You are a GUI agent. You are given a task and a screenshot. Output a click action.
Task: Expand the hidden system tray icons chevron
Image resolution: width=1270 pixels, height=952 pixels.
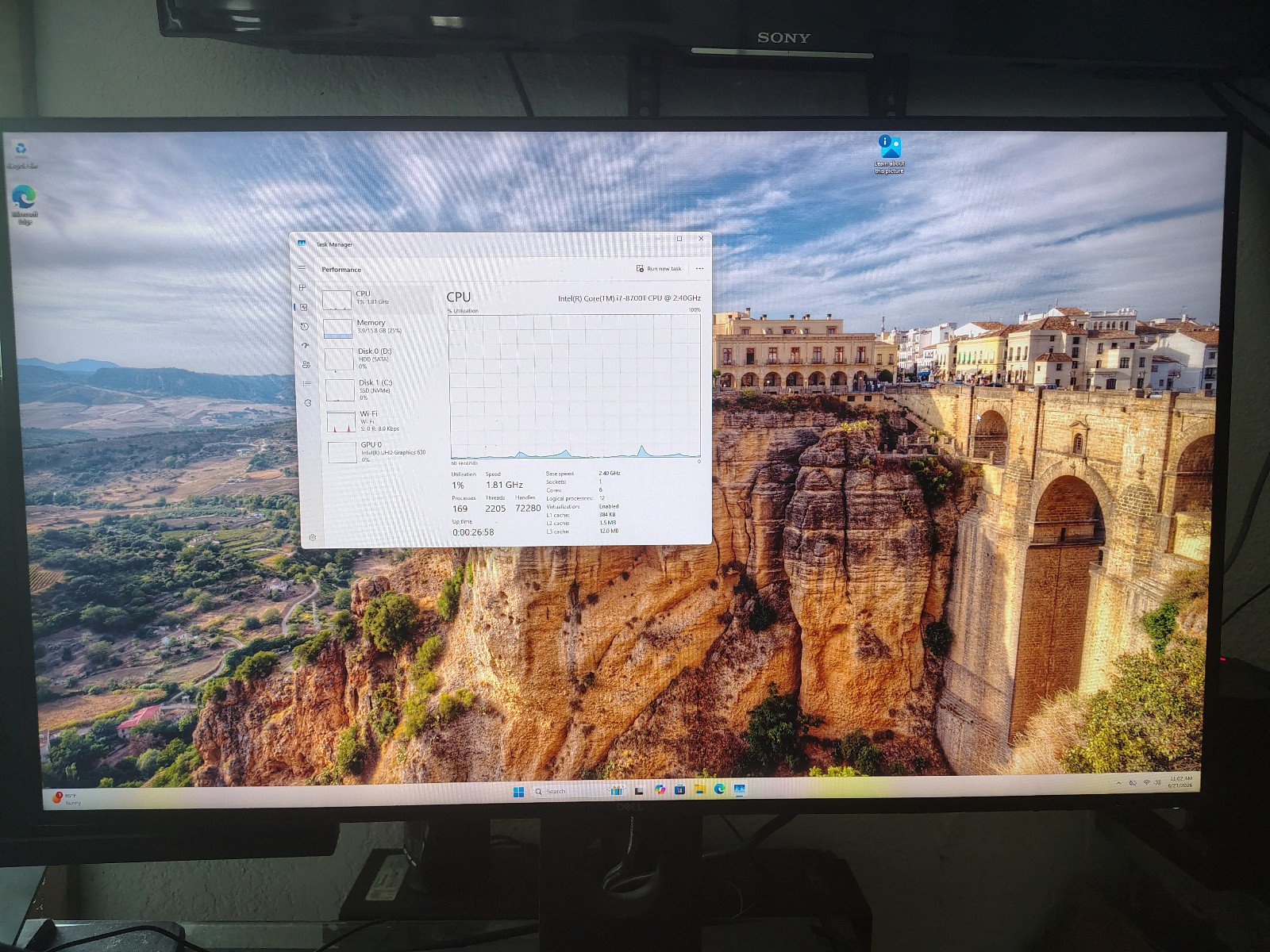point(1119,783)
